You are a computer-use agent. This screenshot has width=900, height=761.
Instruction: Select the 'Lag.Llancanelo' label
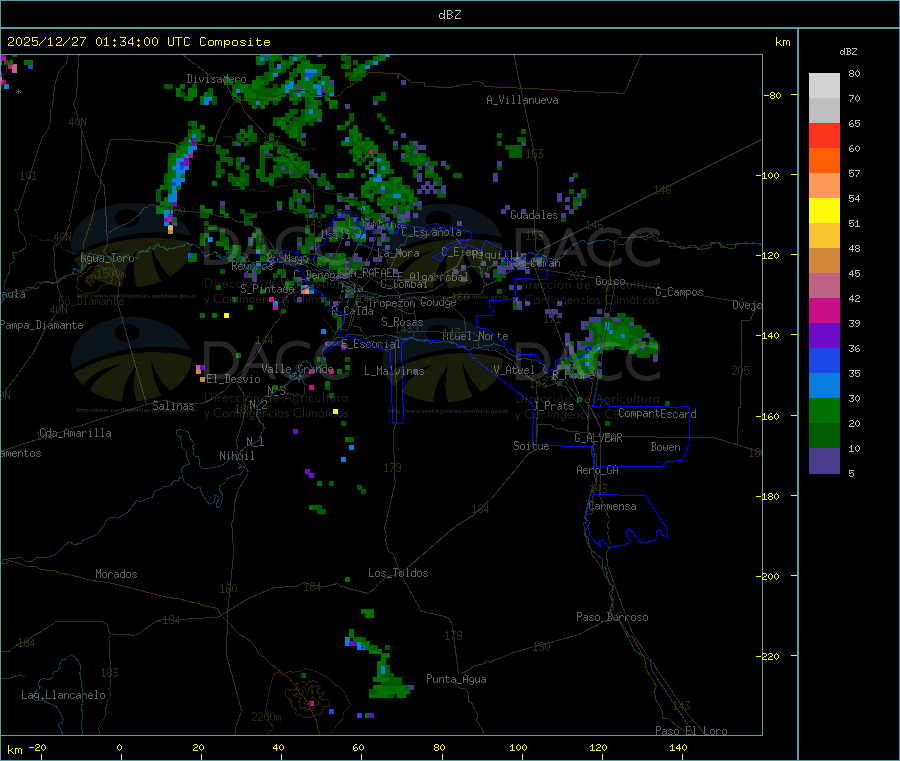click(x=64, y=695)
